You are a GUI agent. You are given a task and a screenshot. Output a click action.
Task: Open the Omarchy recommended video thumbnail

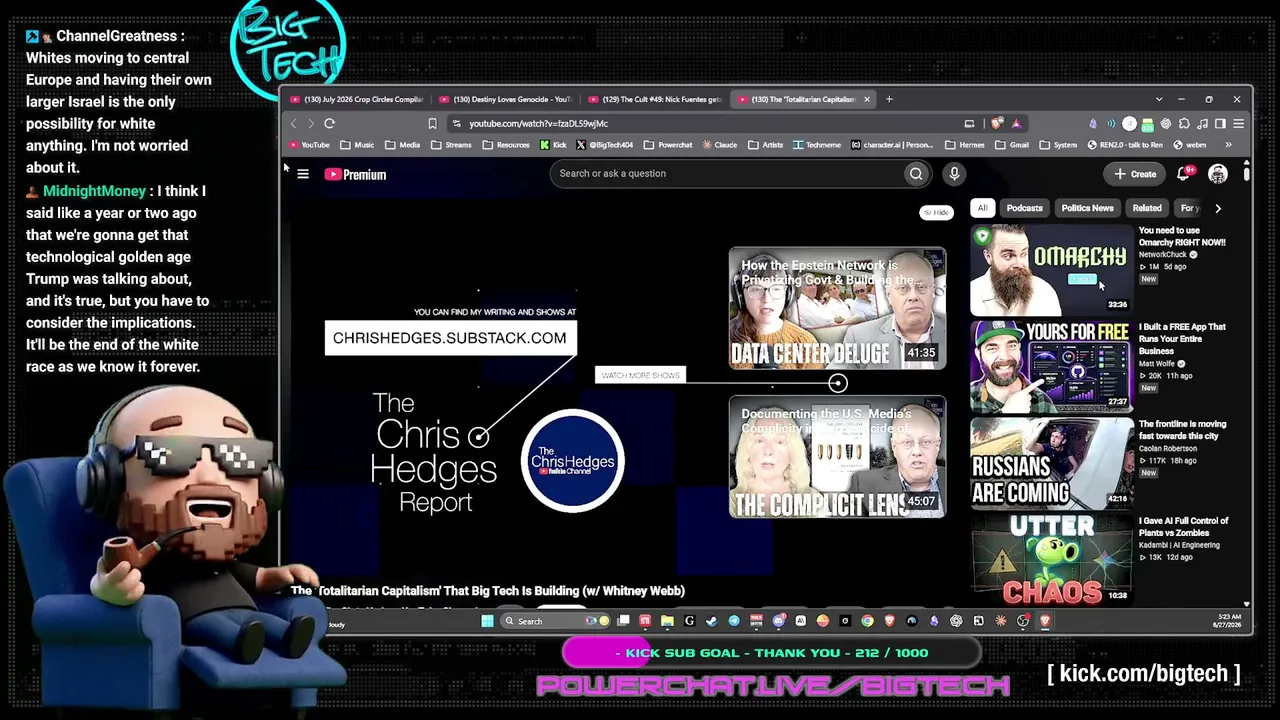[x=1050, y=269]
